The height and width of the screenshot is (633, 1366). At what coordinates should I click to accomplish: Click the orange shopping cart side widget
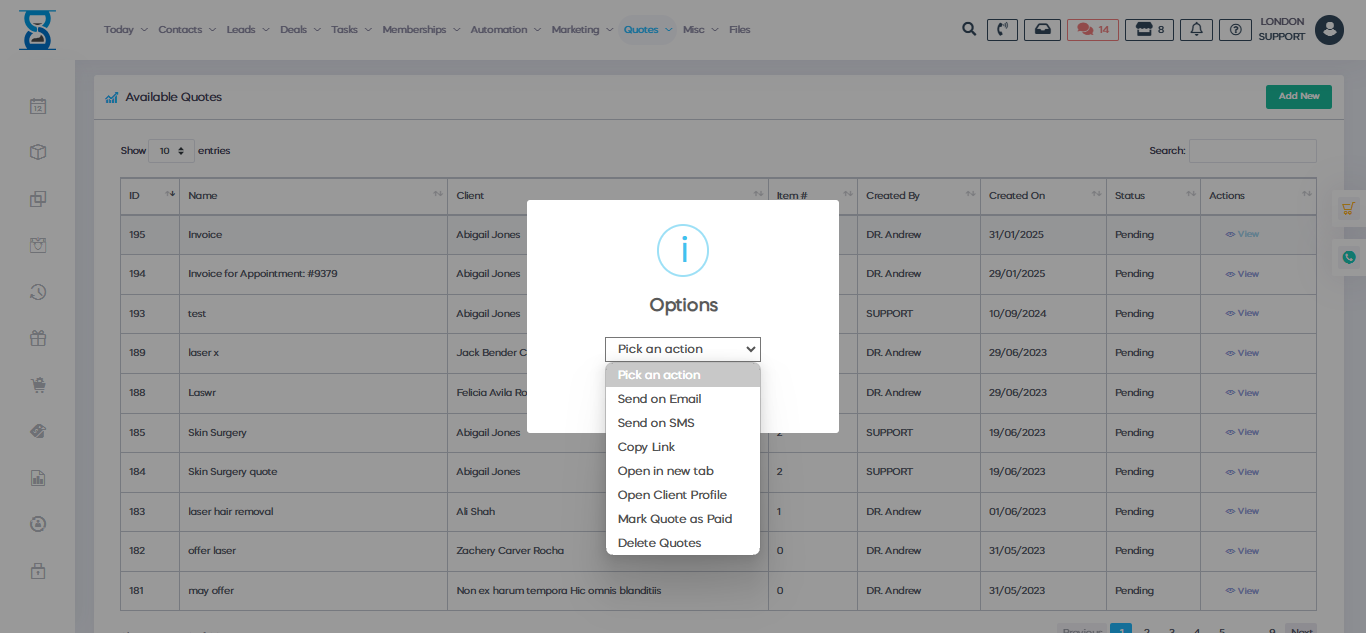click(x=1349, y=209)
